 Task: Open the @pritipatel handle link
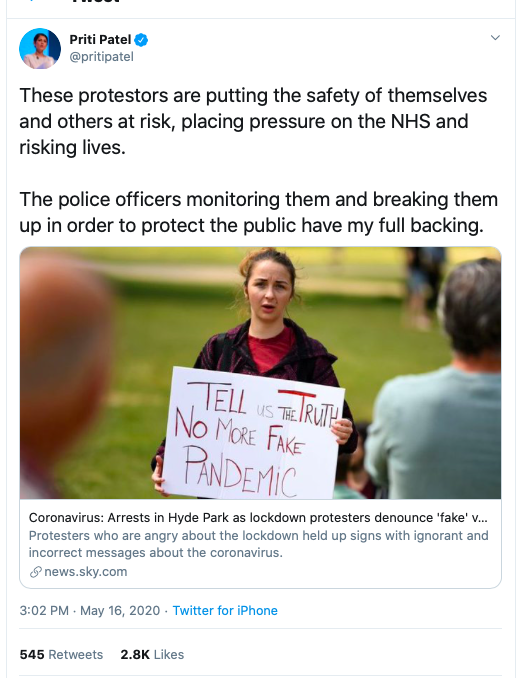click(102, 57)
